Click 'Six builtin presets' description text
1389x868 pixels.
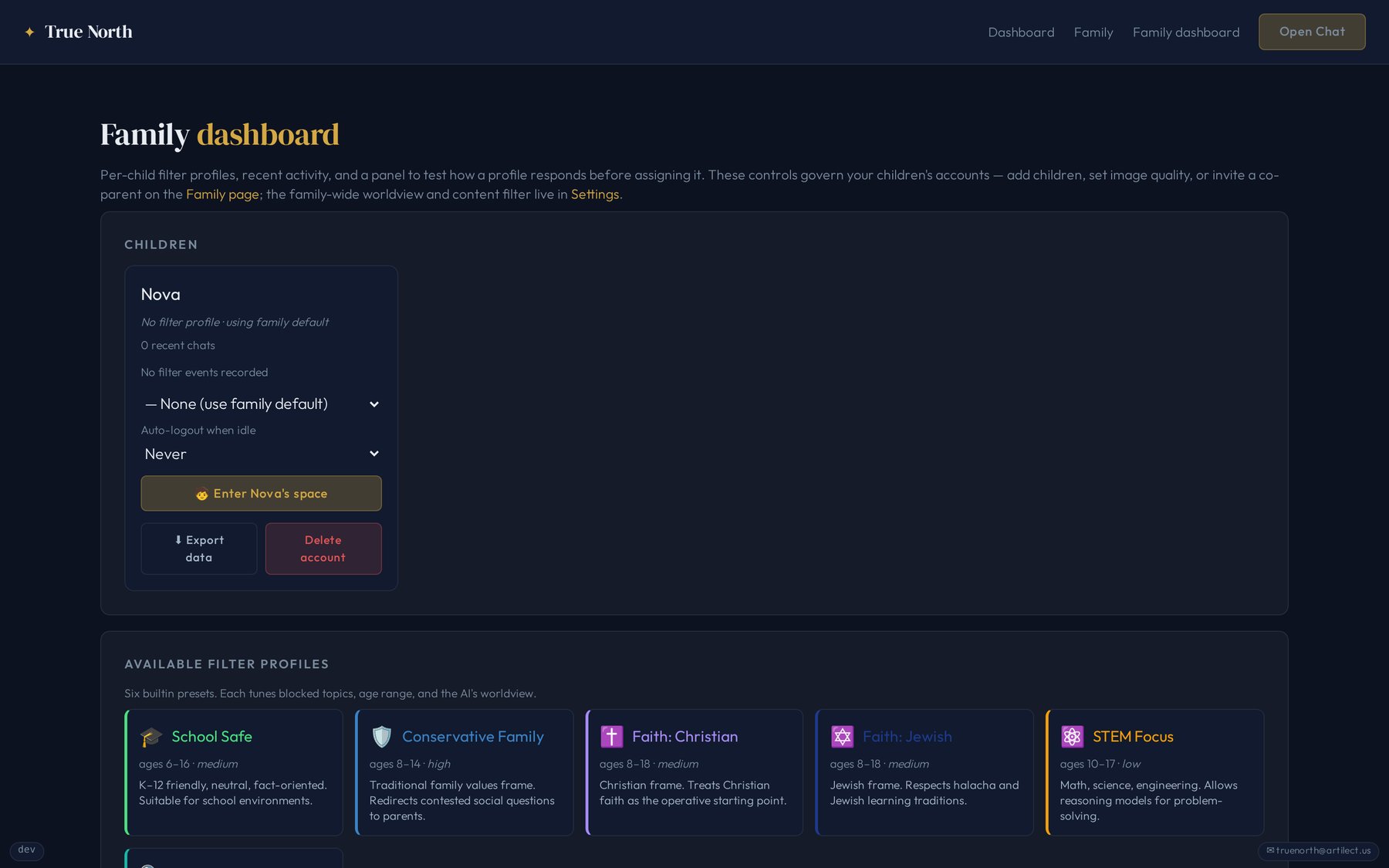tap(330, 694)
